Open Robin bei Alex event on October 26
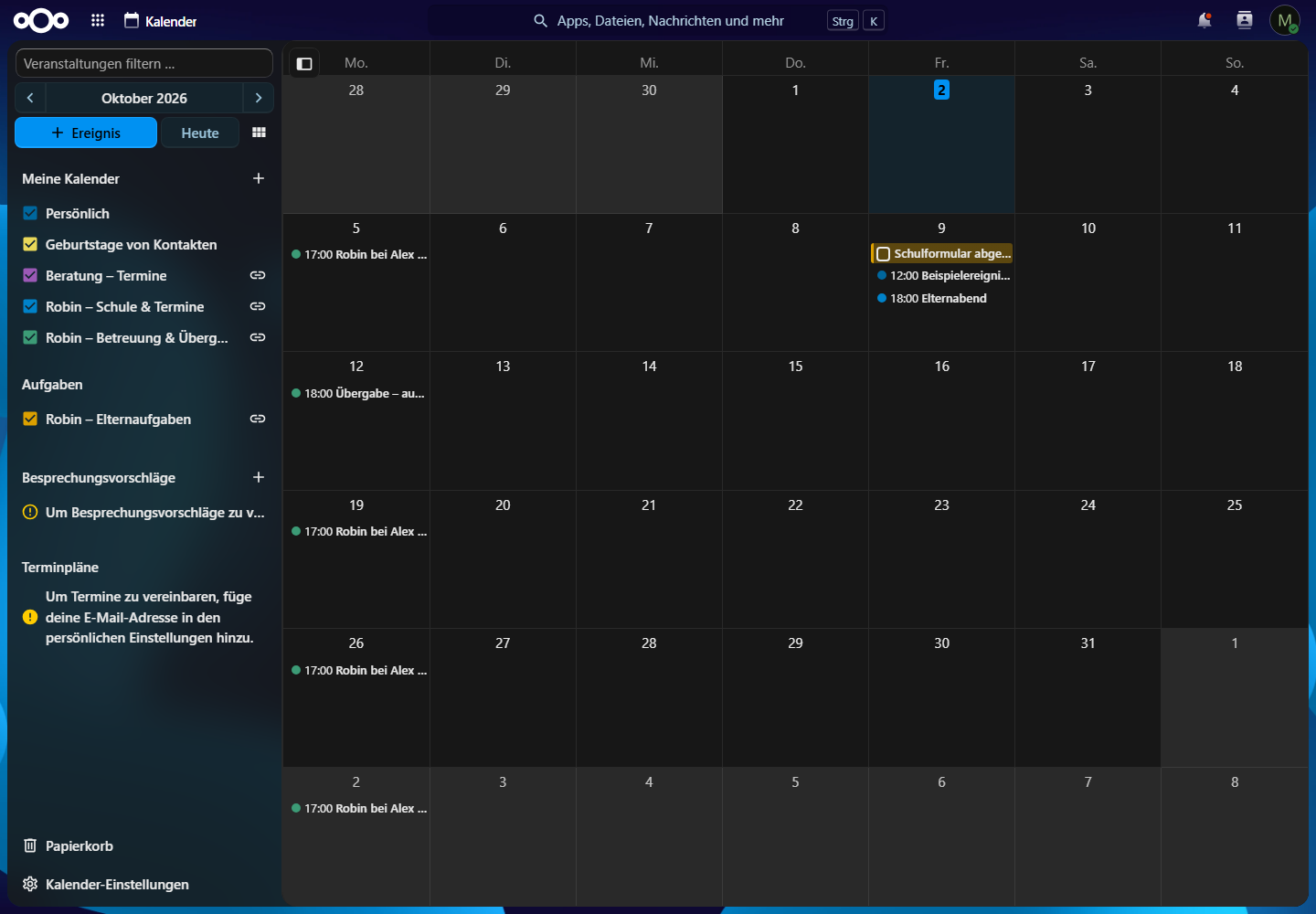Image resolution: width=1316 pixels, height=914 pixels. (356, 670)
